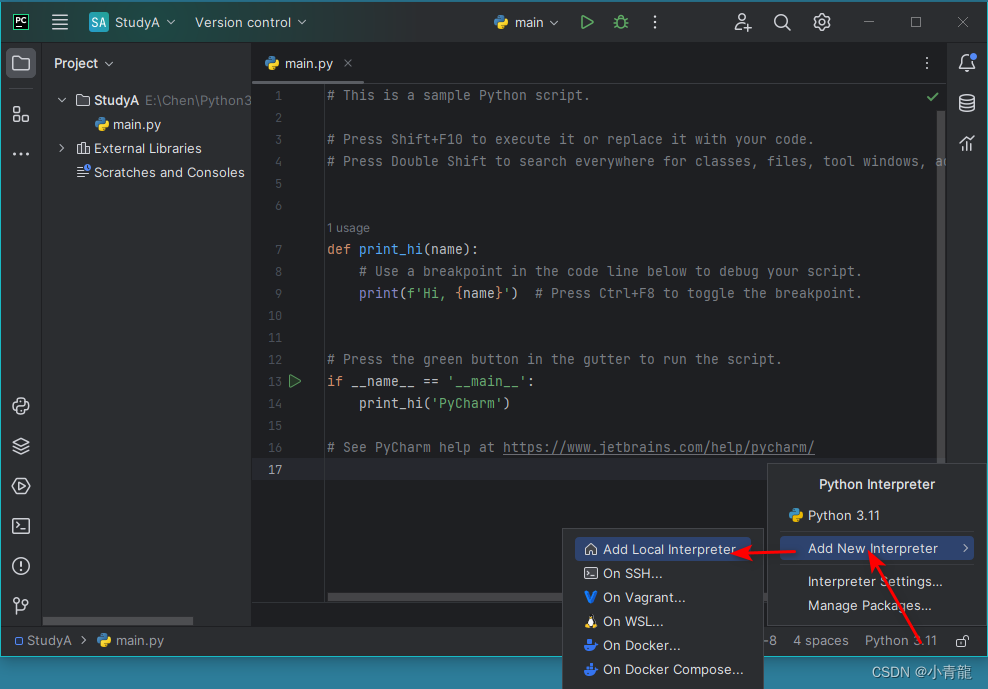Screen dimensions: 988x689
Task: Expand External Libraries node
Action: pyautogui.click(x=62, y=148)
